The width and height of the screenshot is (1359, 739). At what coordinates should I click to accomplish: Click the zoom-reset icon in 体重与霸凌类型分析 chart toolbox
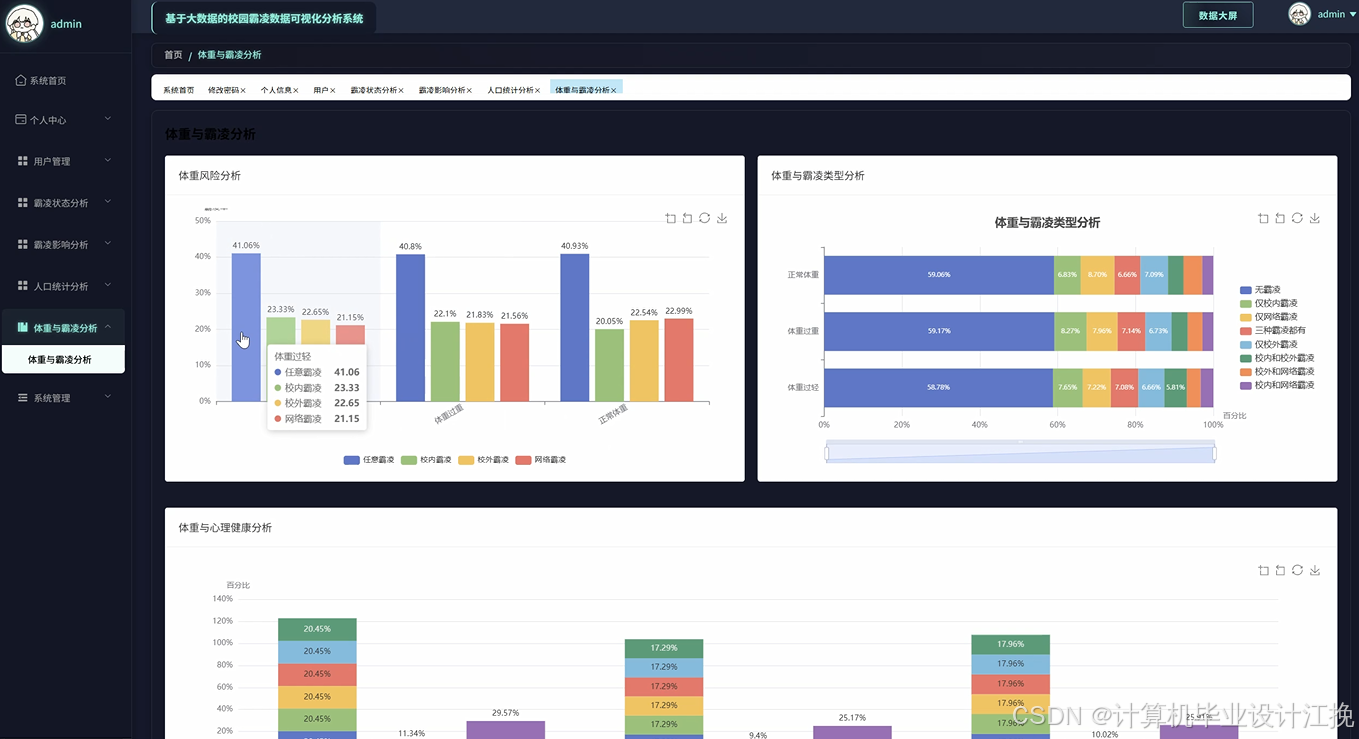pyautogui.click(x=1280, y=218)
